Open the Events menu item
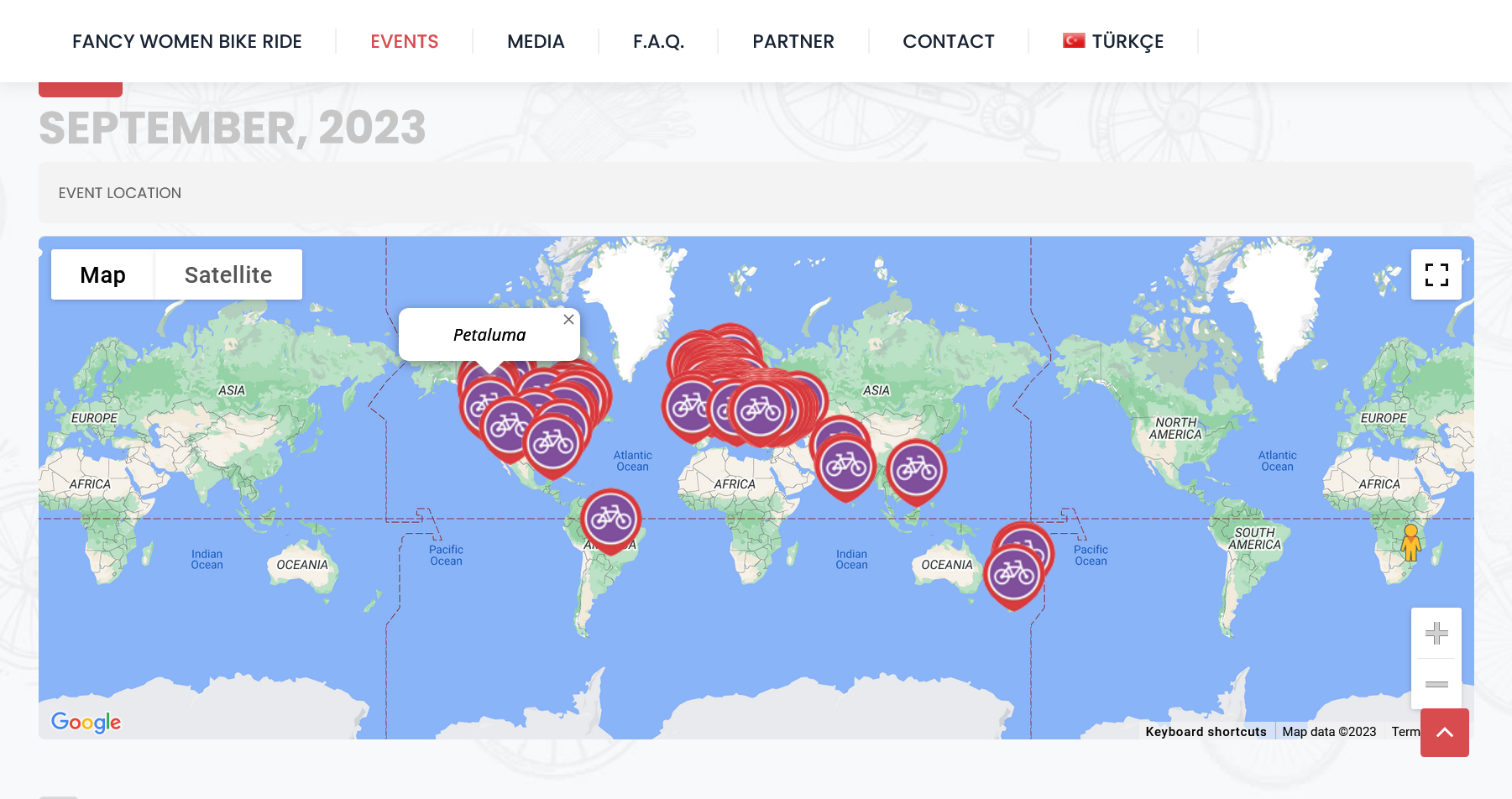This screenshot has height=799, width=1512. coord(404,41)
